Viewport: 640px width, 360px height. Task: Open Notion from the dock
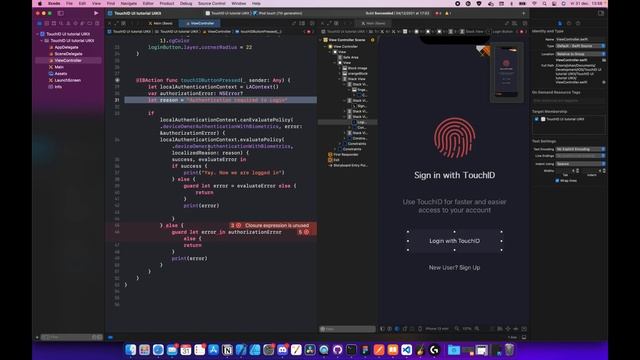[227, 350]
